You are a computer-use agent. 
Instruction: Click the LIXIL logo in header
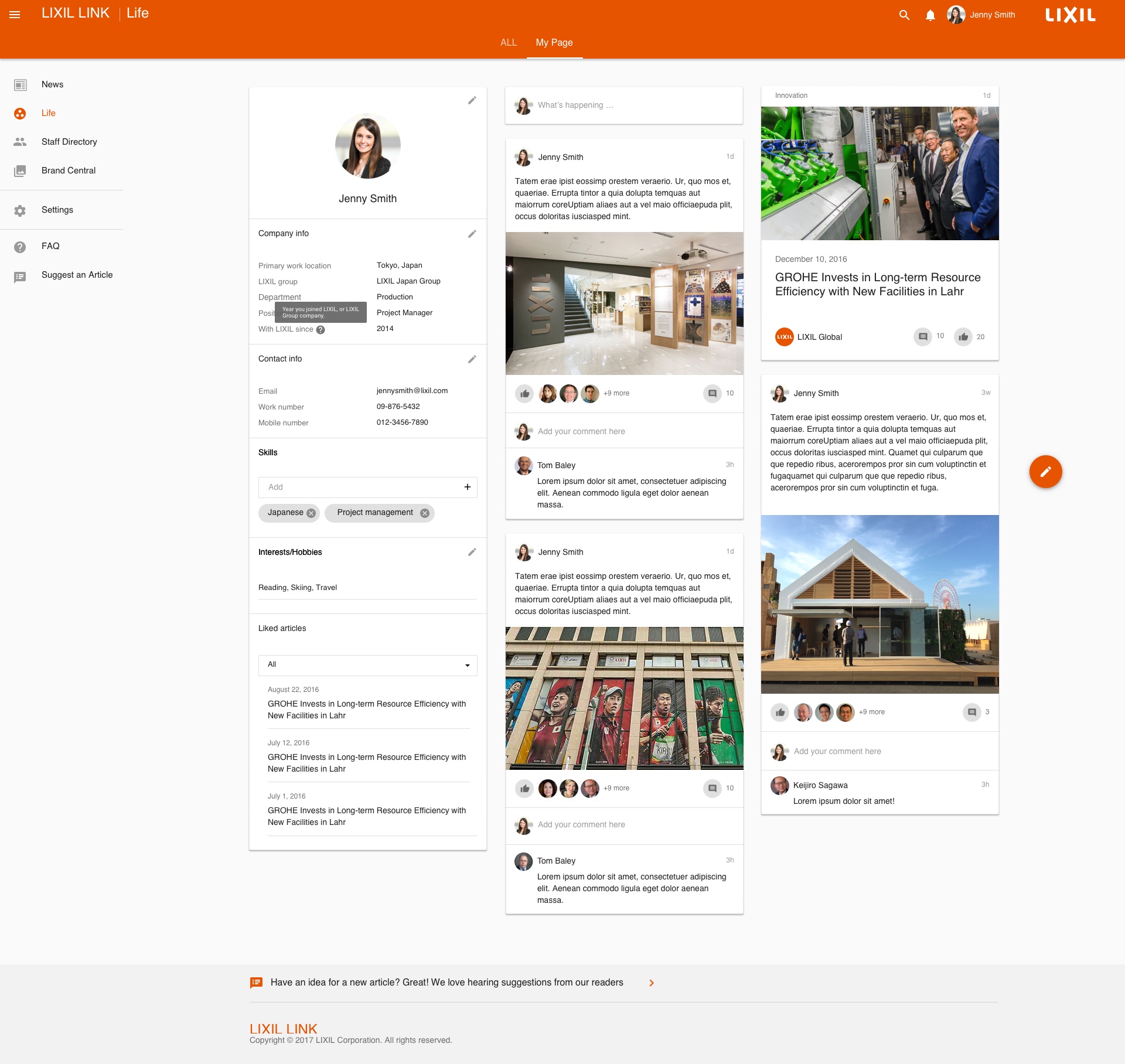(x=1071, y=15)
